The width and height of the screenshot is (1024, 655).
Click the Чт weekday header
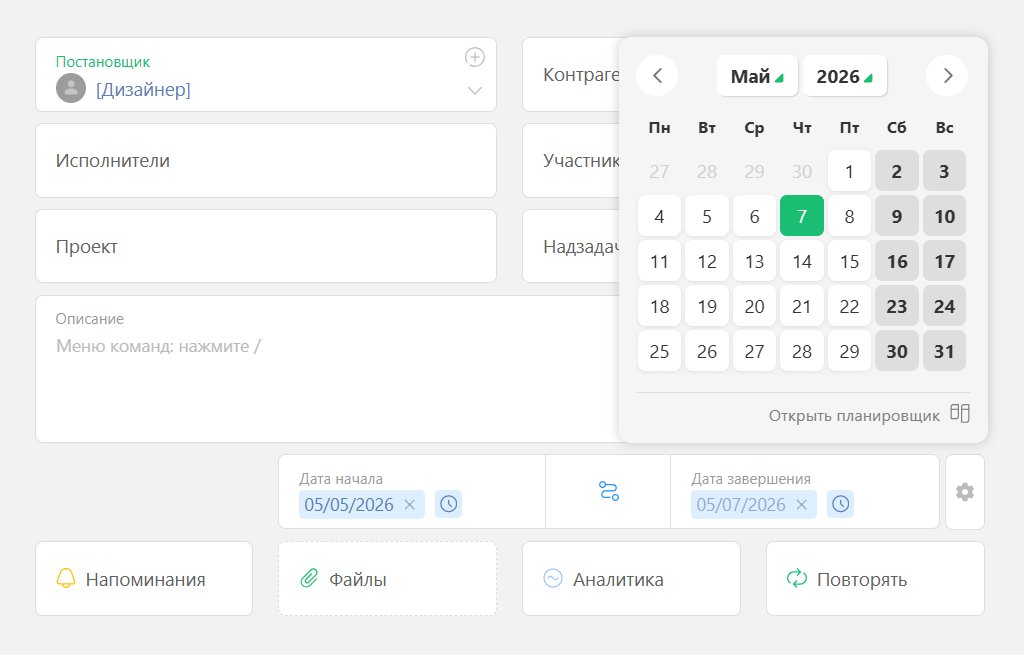tap(801, 127)
